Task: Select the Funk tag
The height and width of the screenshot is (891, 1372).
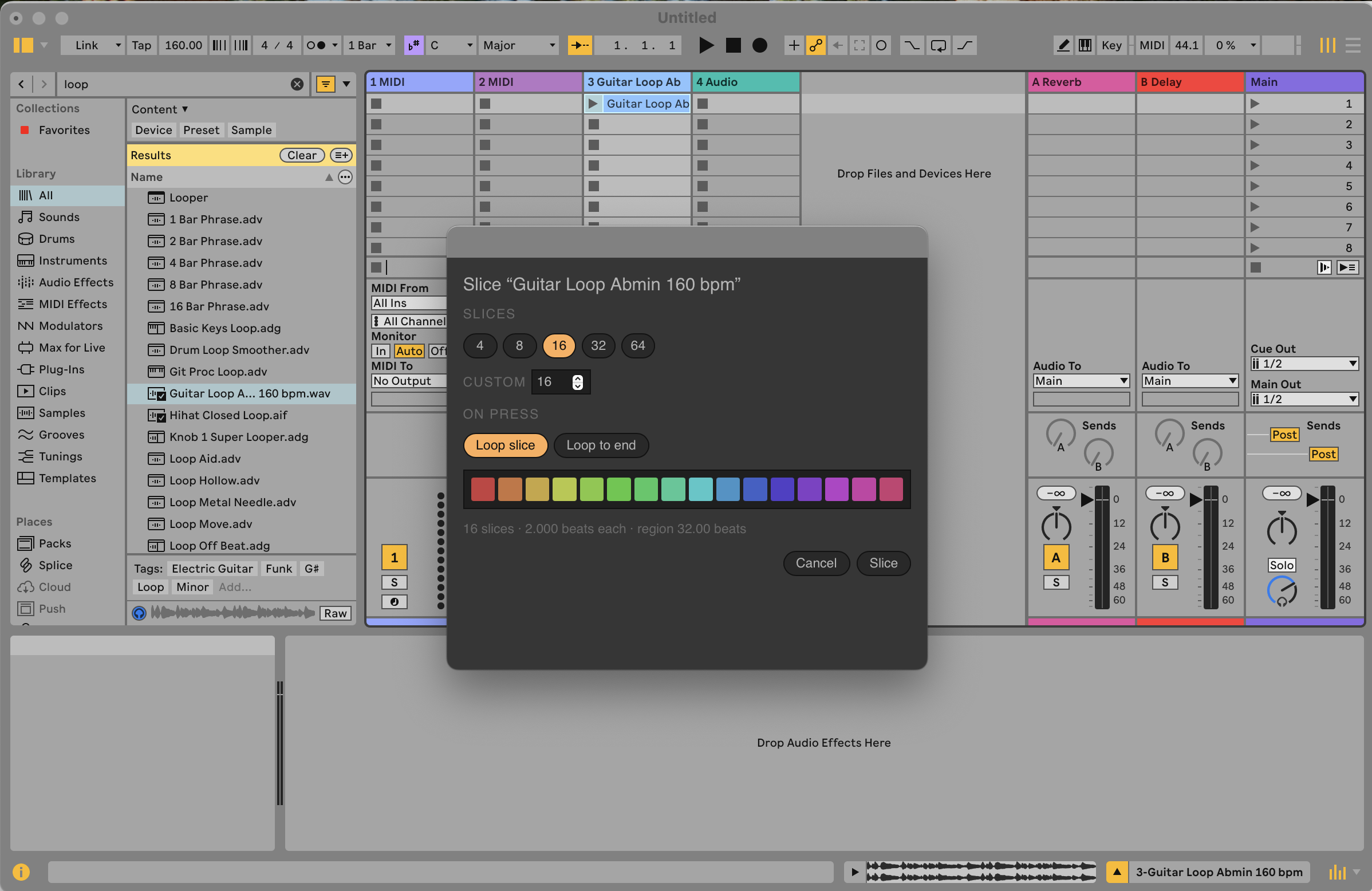Action: coord(279,568)
